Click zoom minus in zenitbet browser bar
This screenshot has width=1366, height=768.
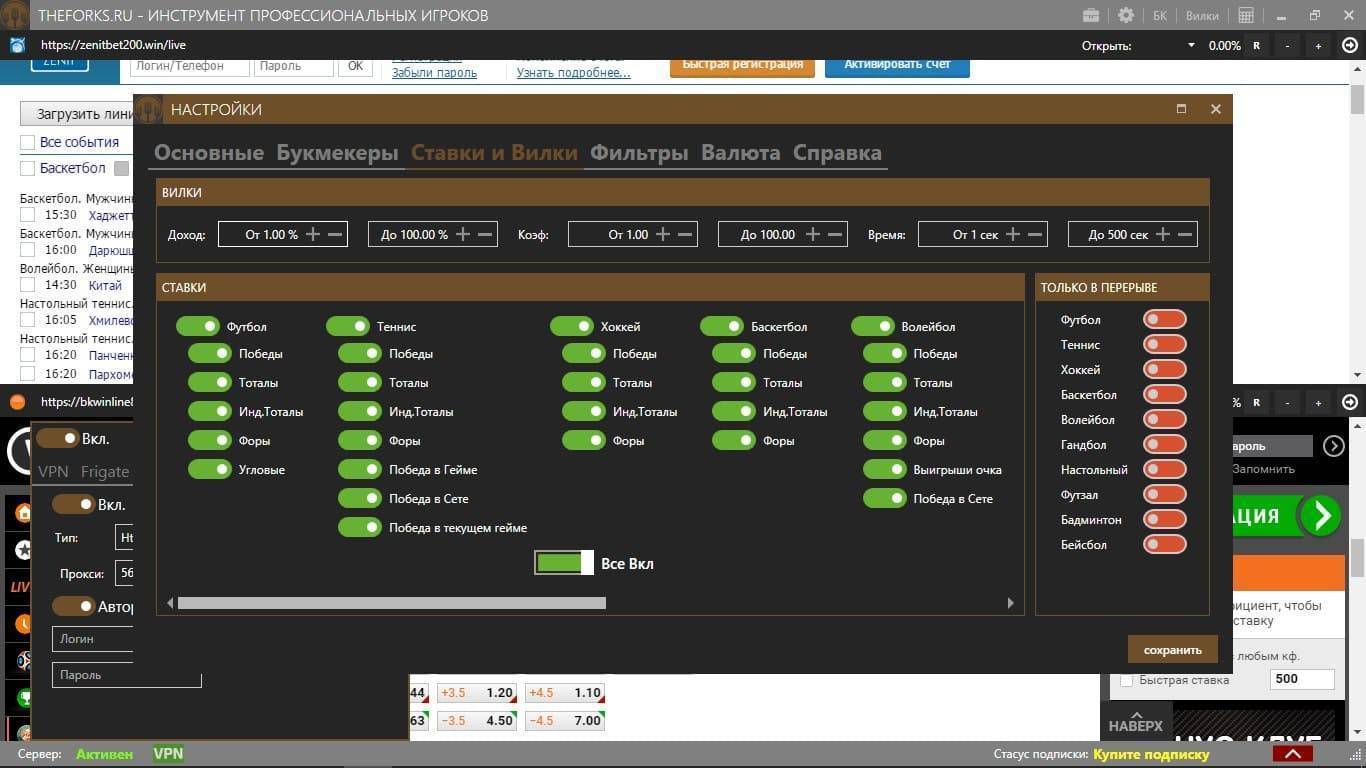[1287, 45]
